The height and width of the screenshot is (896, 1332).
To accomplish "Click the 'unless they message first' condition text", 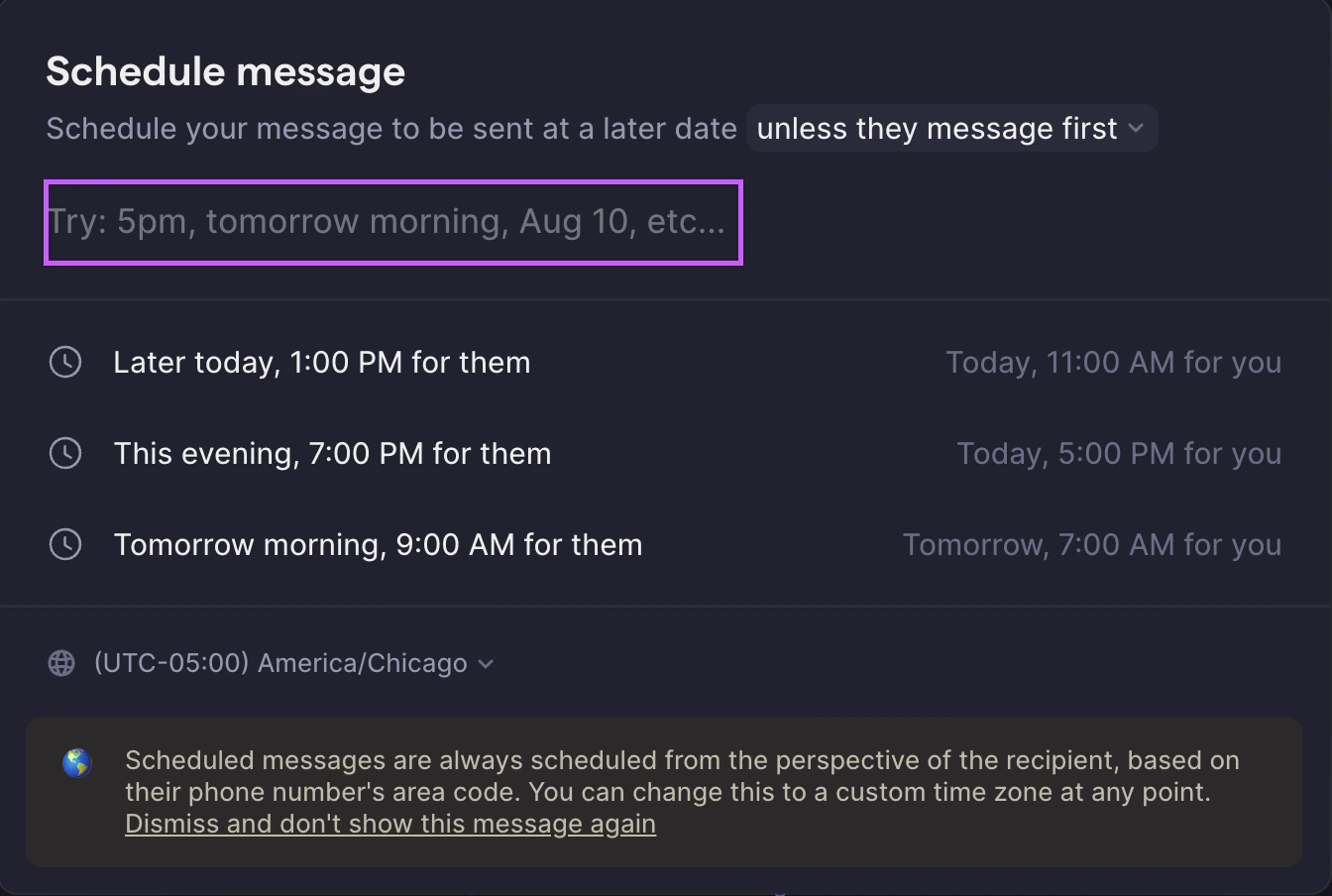I will 939,128.
